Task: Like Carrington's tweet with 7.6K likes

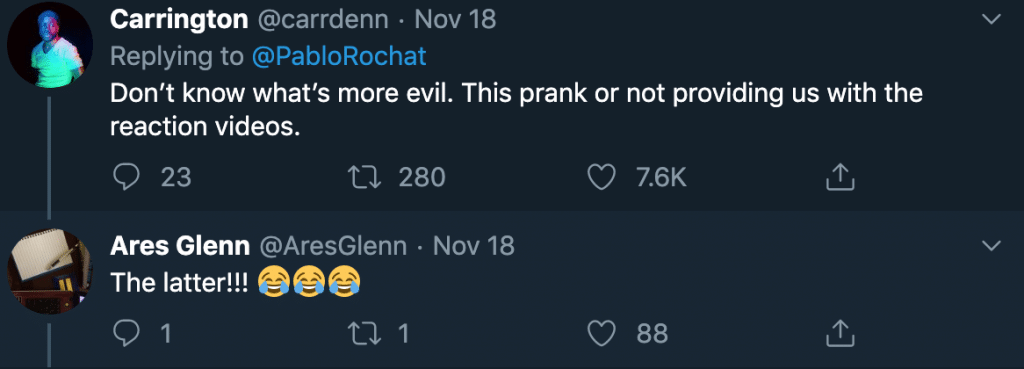Action: tap(601, 178)
